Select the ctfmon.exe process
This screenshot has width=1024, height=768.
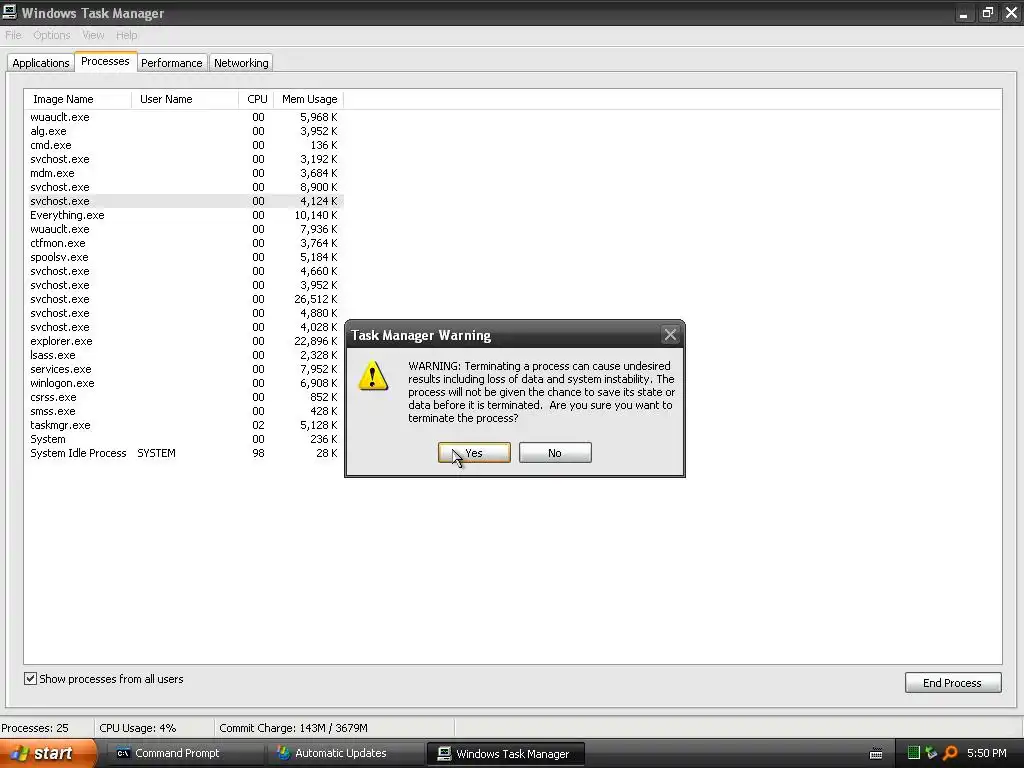[x=184, y=243]
